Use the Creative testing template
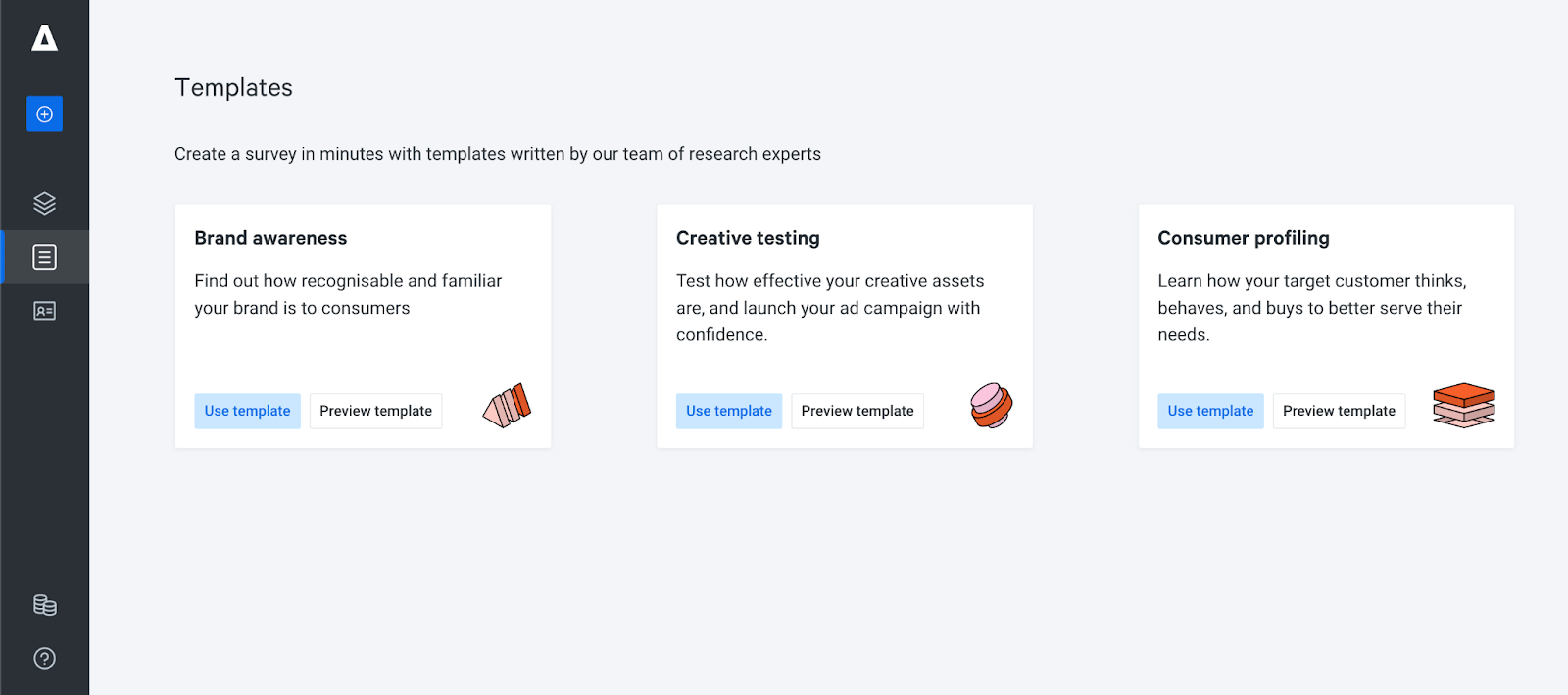1568x695 pixels. pyautogui.click(x=728, y=411)
